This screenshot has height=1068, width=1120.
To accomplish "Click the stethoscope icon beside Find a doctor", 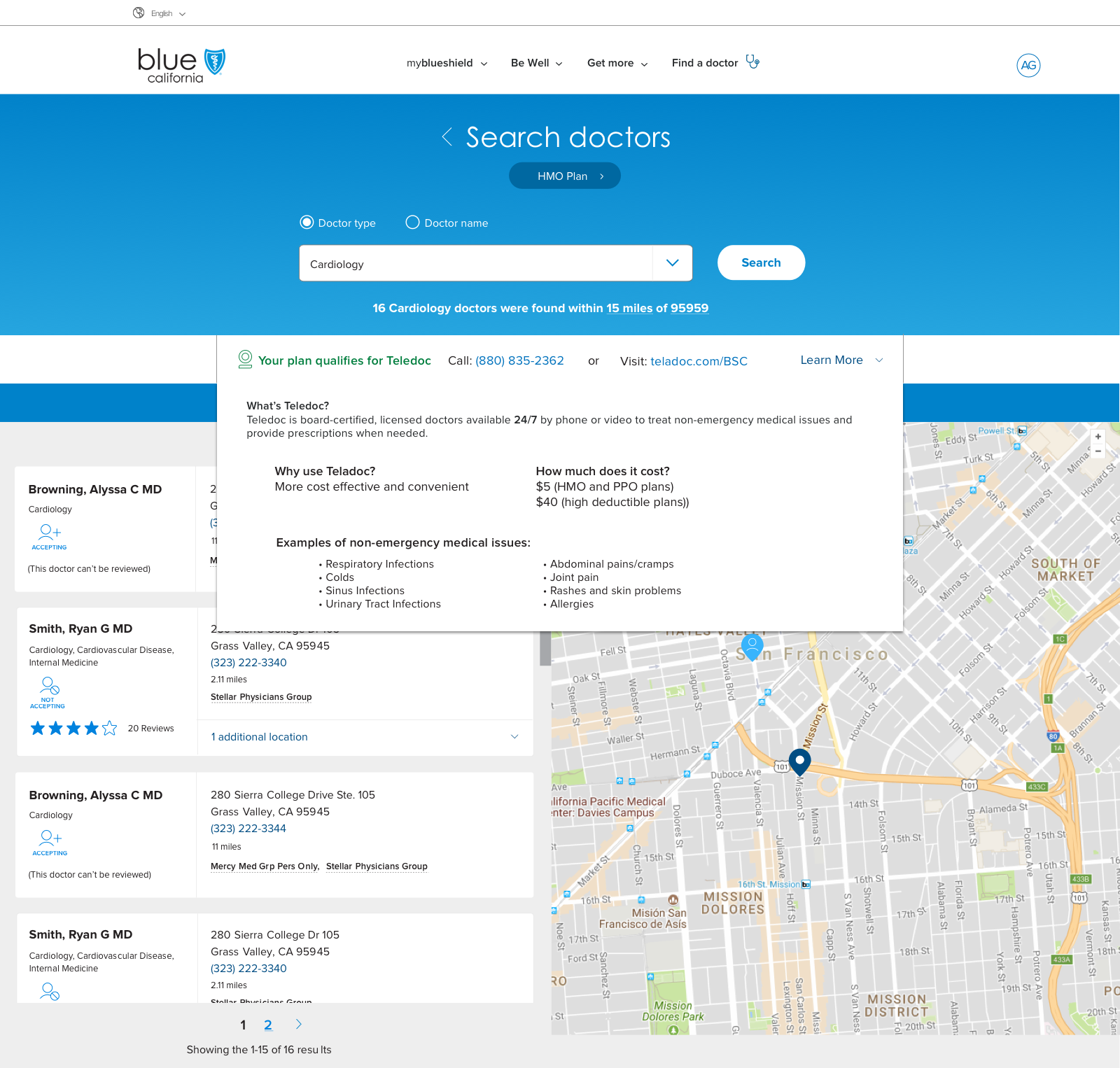I will click(752, 62).
